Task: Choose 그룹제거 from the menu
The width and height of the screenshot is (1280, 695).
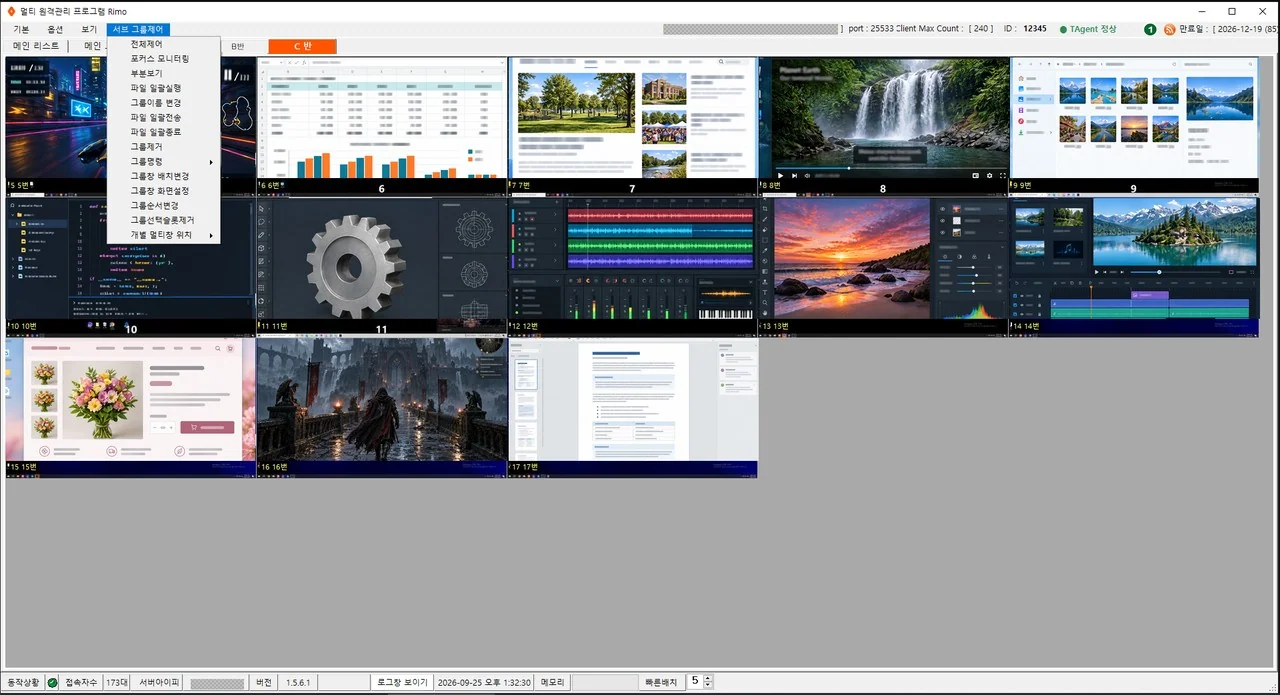Action: [163, 147]
